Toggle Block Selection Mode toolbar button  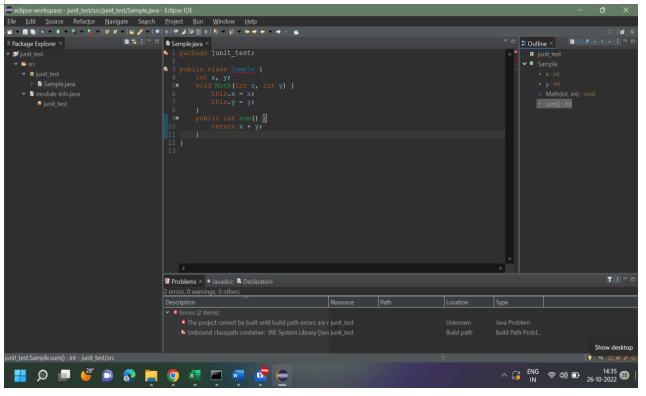[198, 32]
